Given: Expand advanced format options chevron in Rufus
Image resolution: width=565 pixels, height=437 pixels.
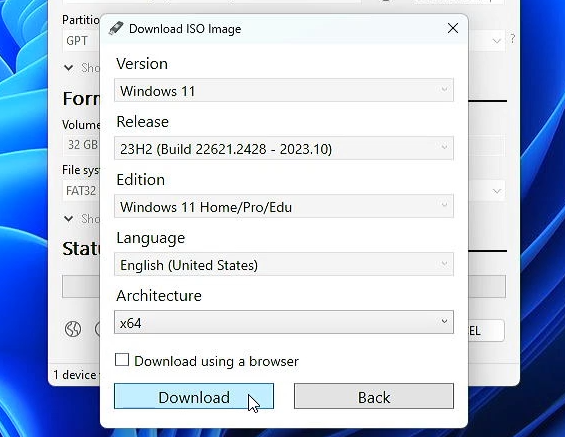Looking at the screenshot, I should pyautogui.click(x=68, y=218).
